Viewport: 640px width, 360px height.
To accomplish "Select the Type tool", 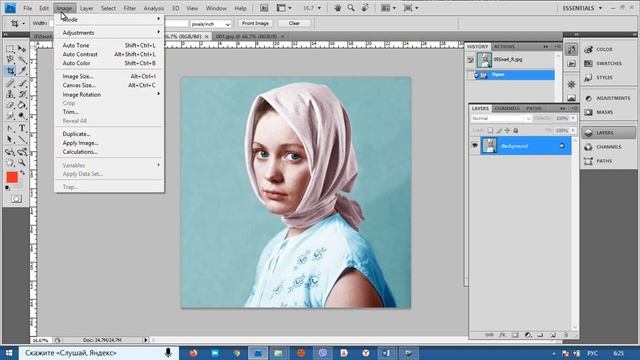I will click(x=22, y=129).
